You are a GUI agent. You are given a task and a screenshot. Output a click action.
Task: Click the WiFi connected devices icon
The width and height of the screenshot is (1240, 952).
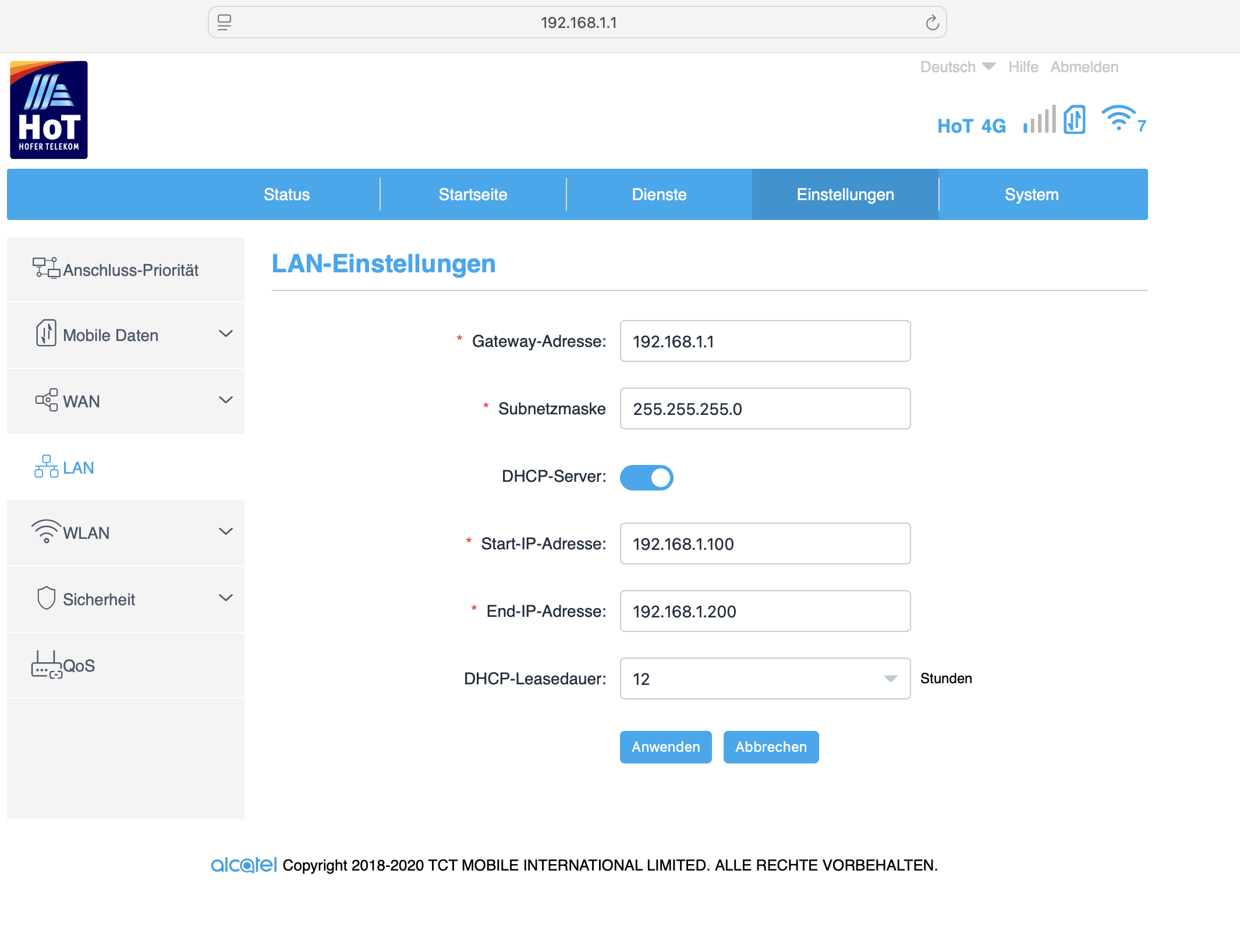(x=1118, y=118)
